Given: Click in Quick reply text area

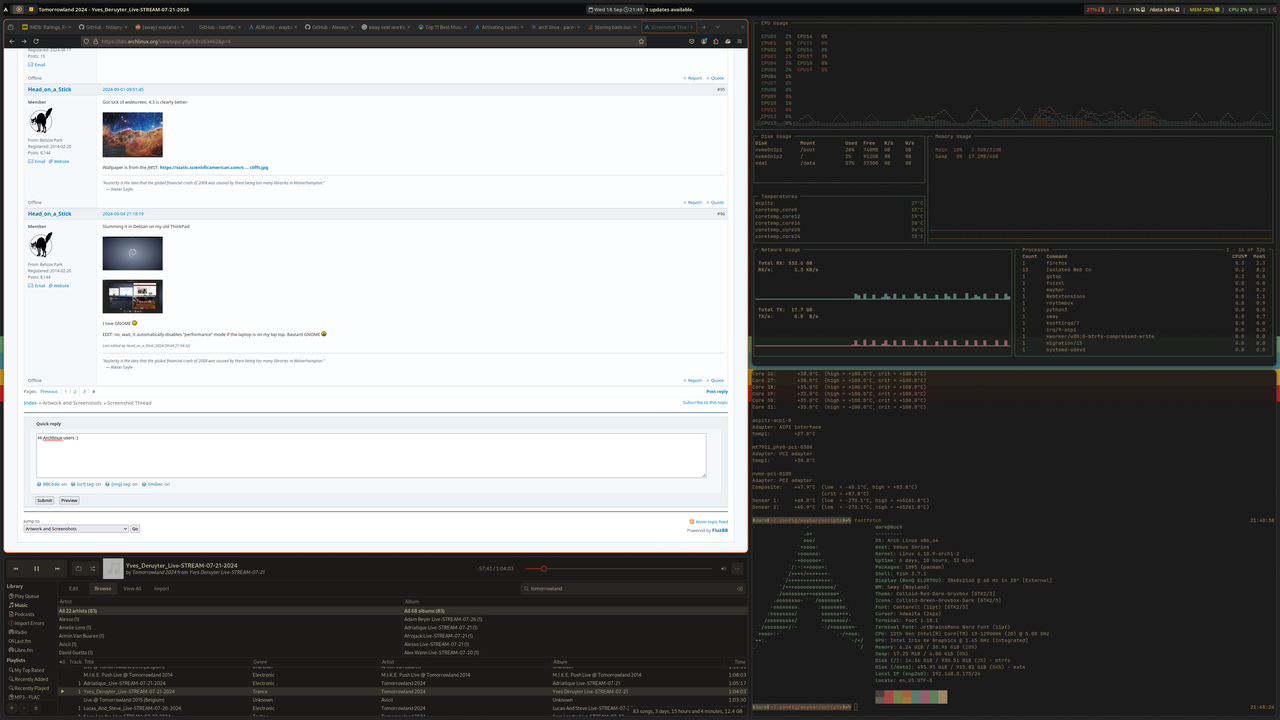Looking at the screenshot, I should click(371, 455).
